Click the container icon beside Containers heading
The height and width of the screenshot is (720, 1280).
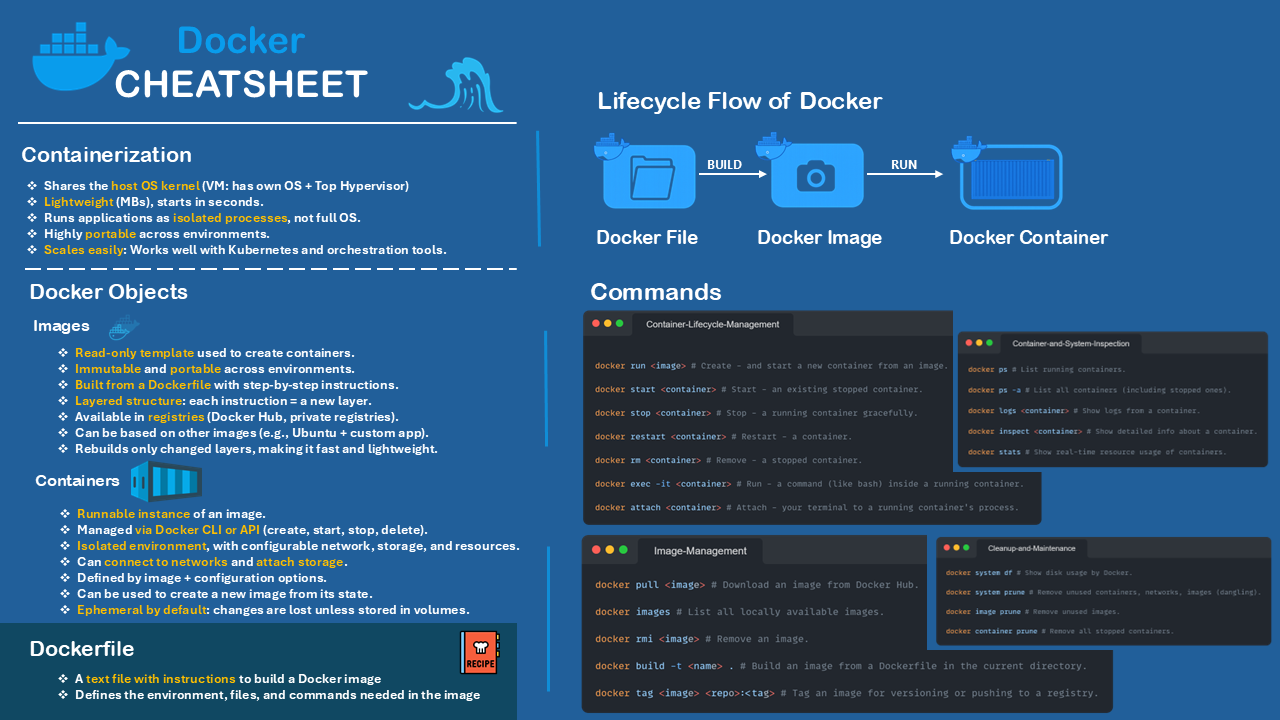coord(165,482)
